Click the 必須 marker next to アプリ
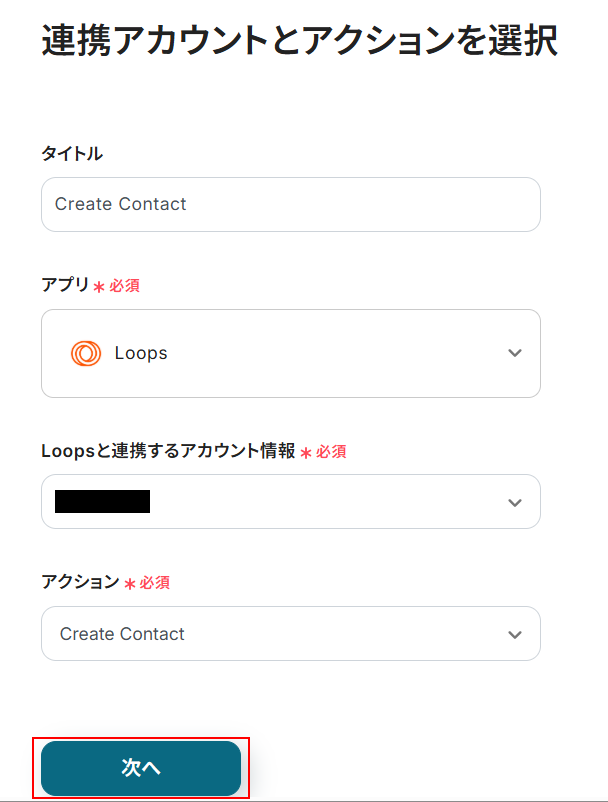 124,286
